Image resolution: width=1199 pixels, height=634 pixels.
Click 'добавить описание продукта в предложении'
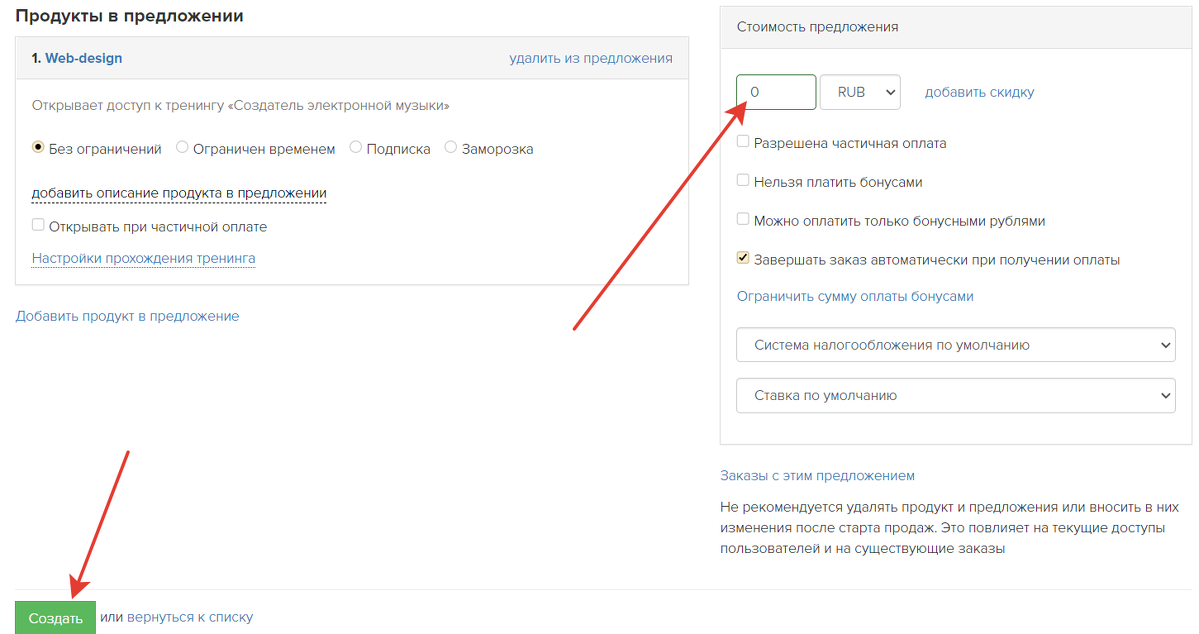tap(179, 193)
